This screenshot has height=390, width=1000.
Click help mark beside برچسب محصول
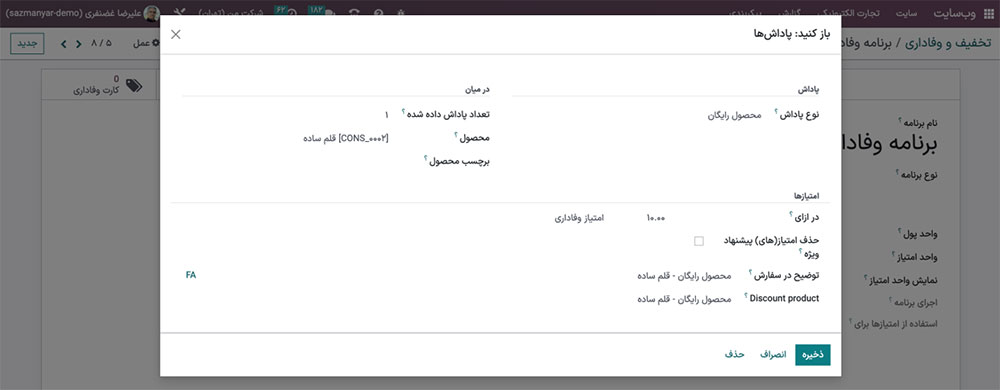(x=425, y=157)
